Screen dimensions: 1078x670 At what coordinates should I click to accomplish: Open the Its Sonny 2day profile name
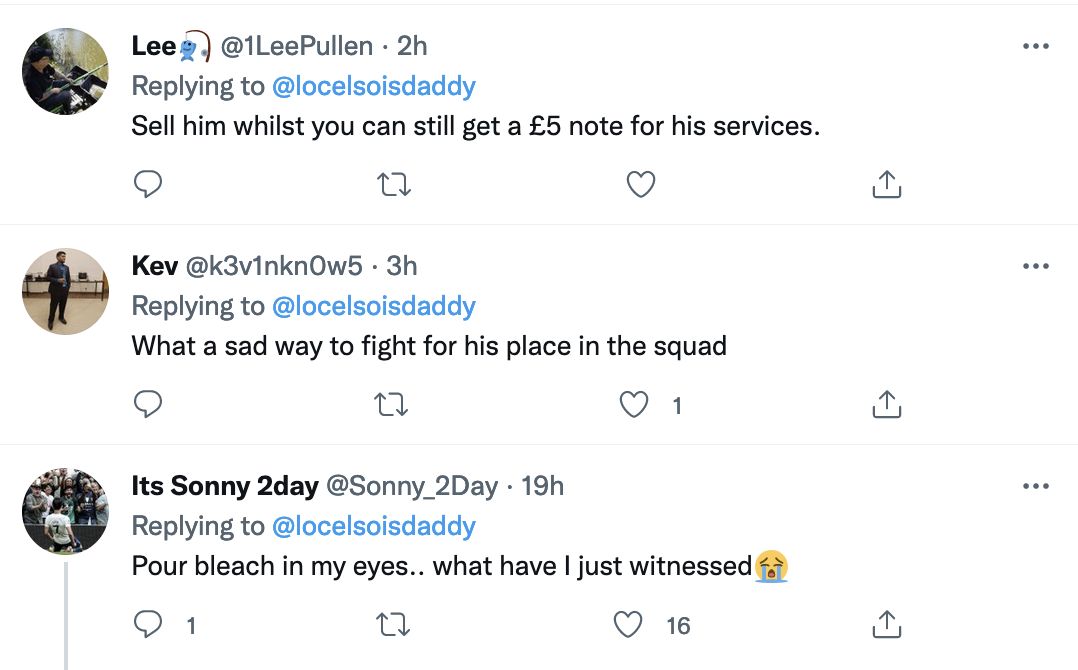point(225,486)
